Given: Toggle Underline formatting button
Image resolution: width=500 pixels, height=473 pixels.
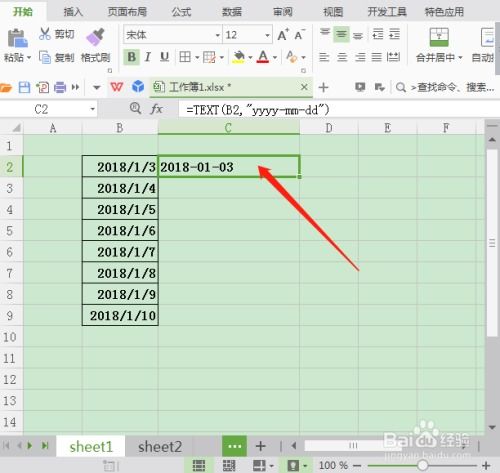Looking at the screenshot, I should pos(164,57).
